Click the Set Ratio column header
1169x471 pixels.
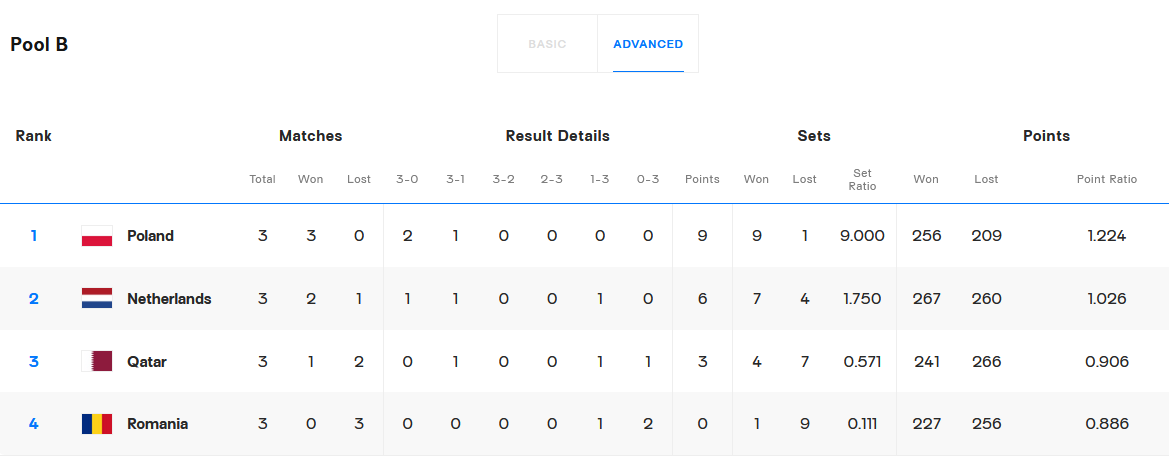point(862,180)
